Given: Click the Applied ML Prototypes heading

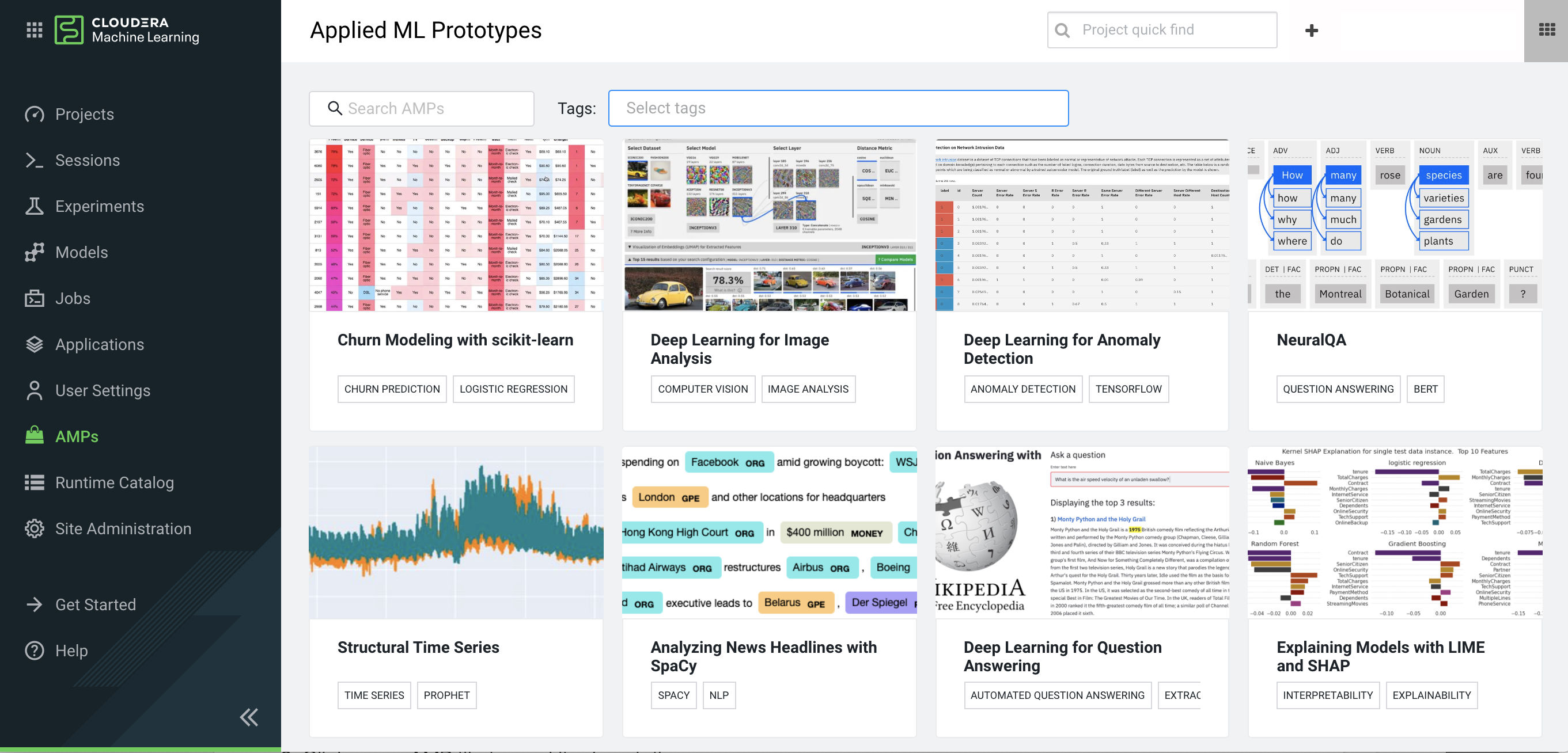Looking at the screenshot, I should point(426,30).
